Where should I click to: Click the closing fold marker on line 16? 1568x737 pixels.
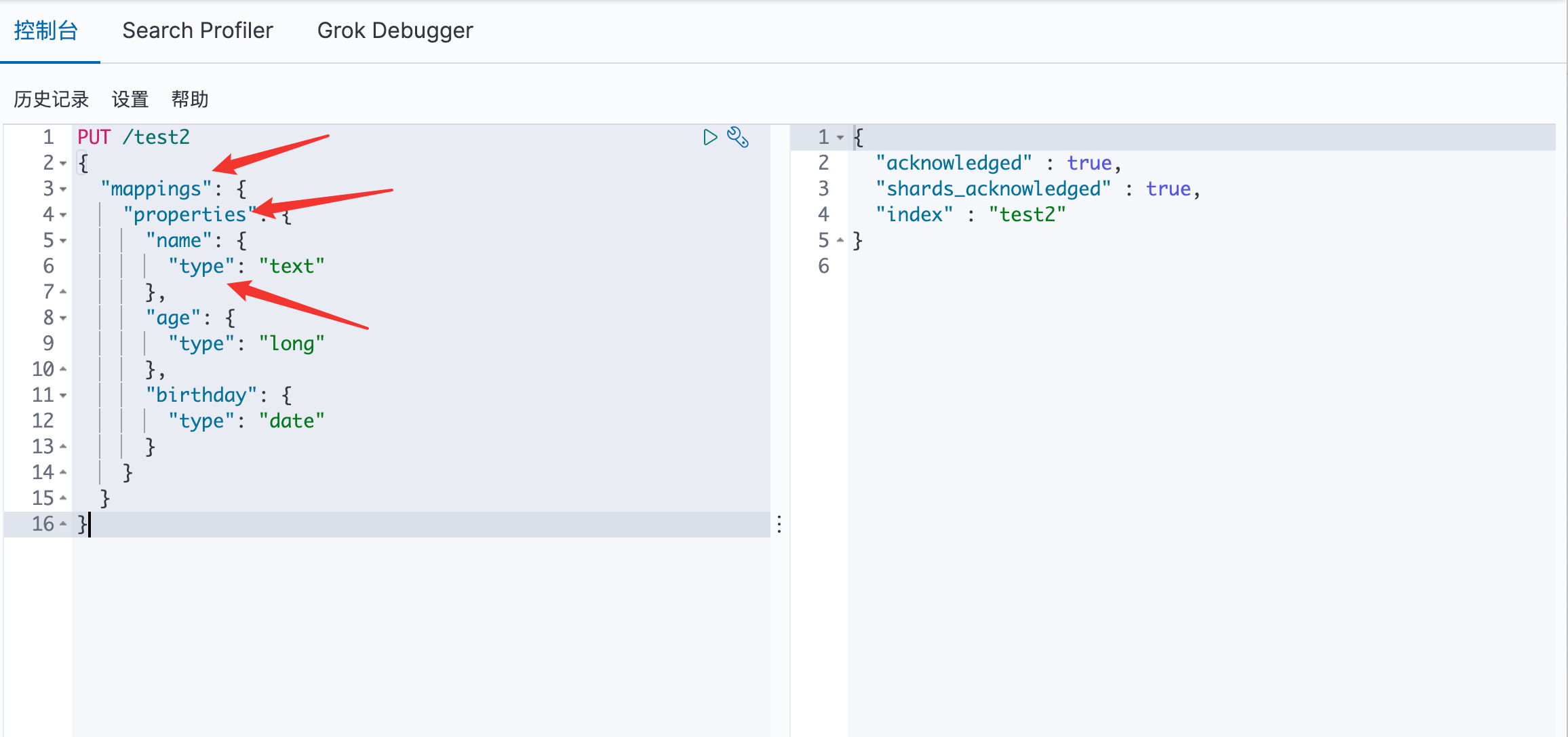[x=63, y=524]
